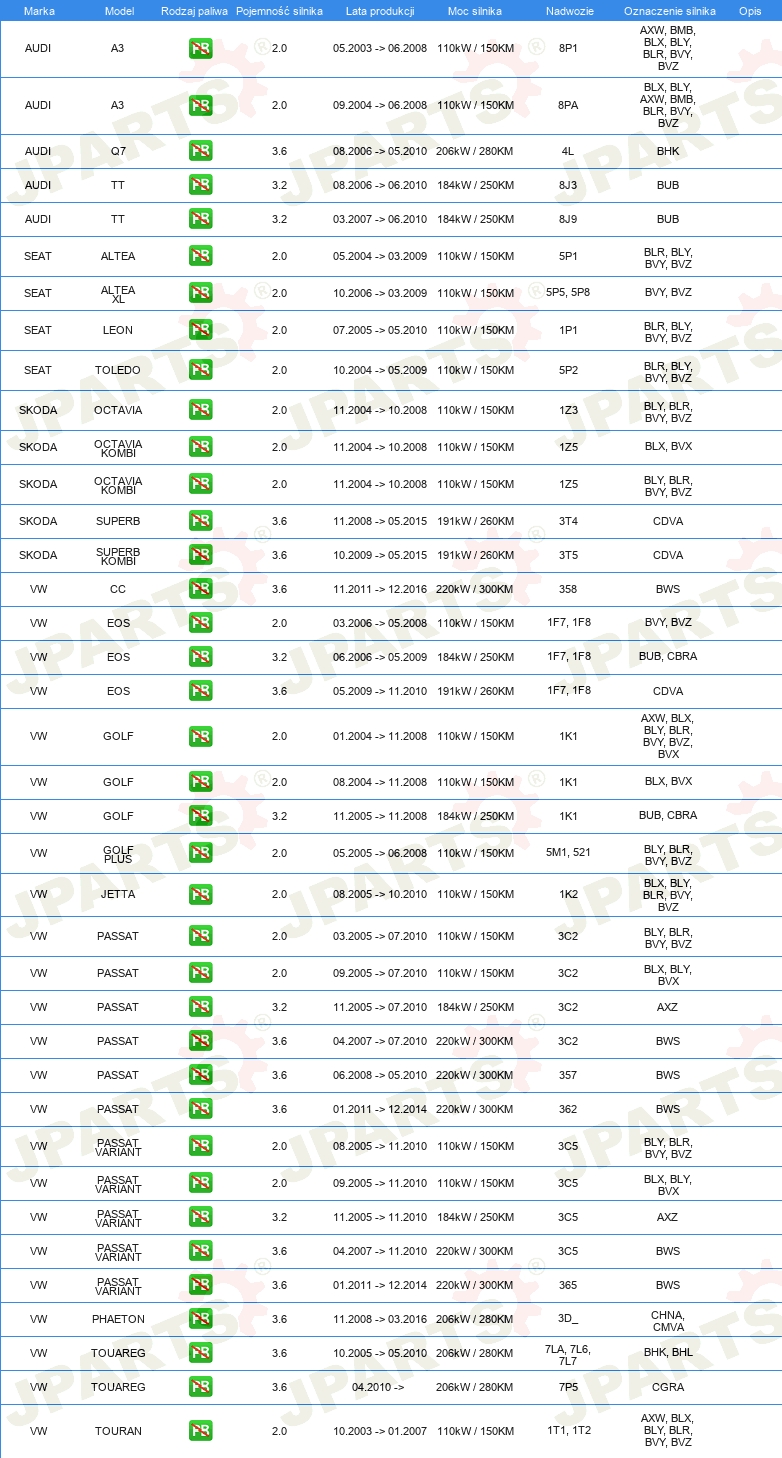Click the petrol icon for VW EOS 2.0

click(x=200, y=623)
